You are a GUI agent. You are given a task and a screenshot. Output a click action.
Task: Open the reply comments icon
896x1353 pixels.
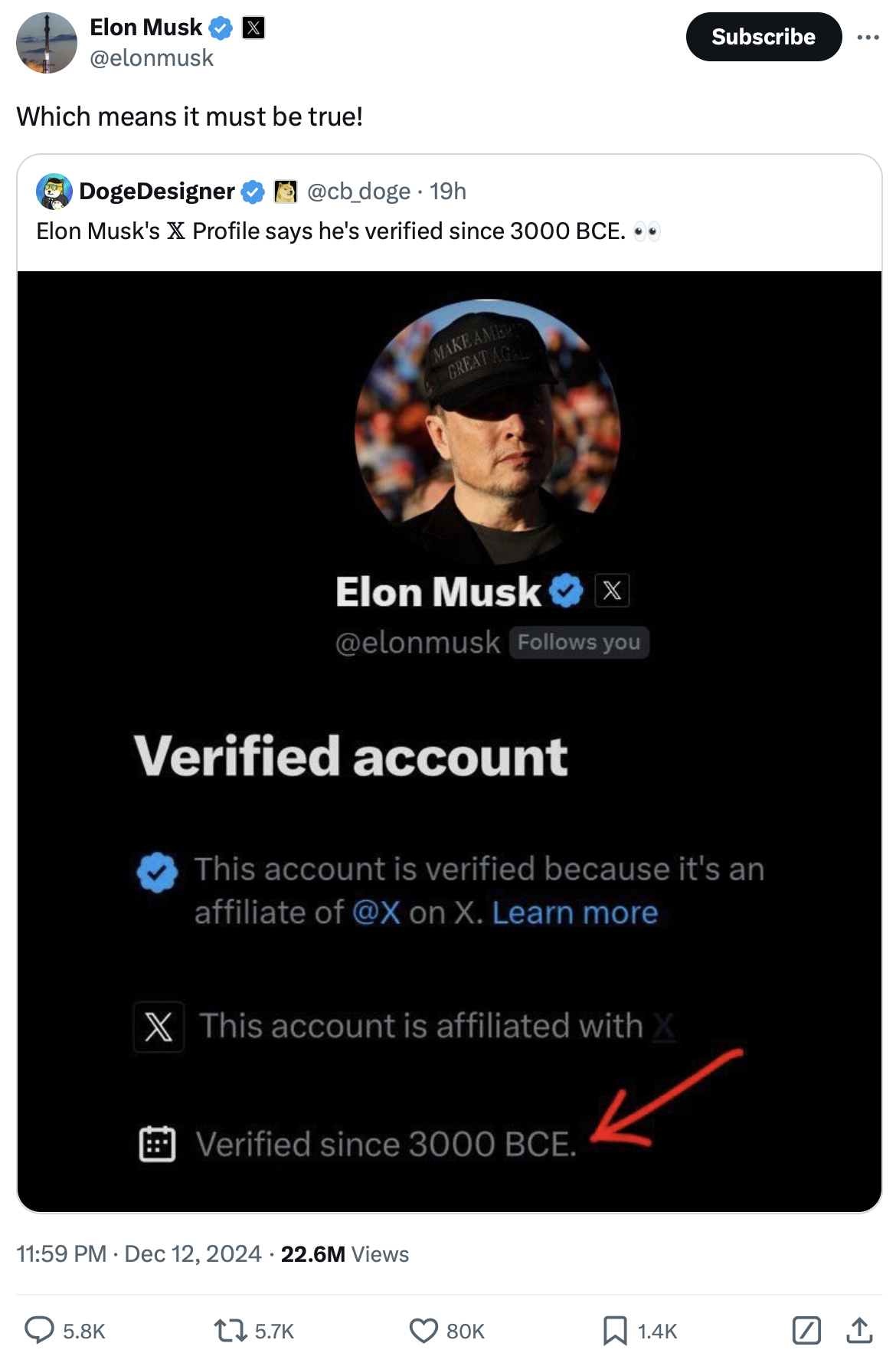(x=39, y=1330)
